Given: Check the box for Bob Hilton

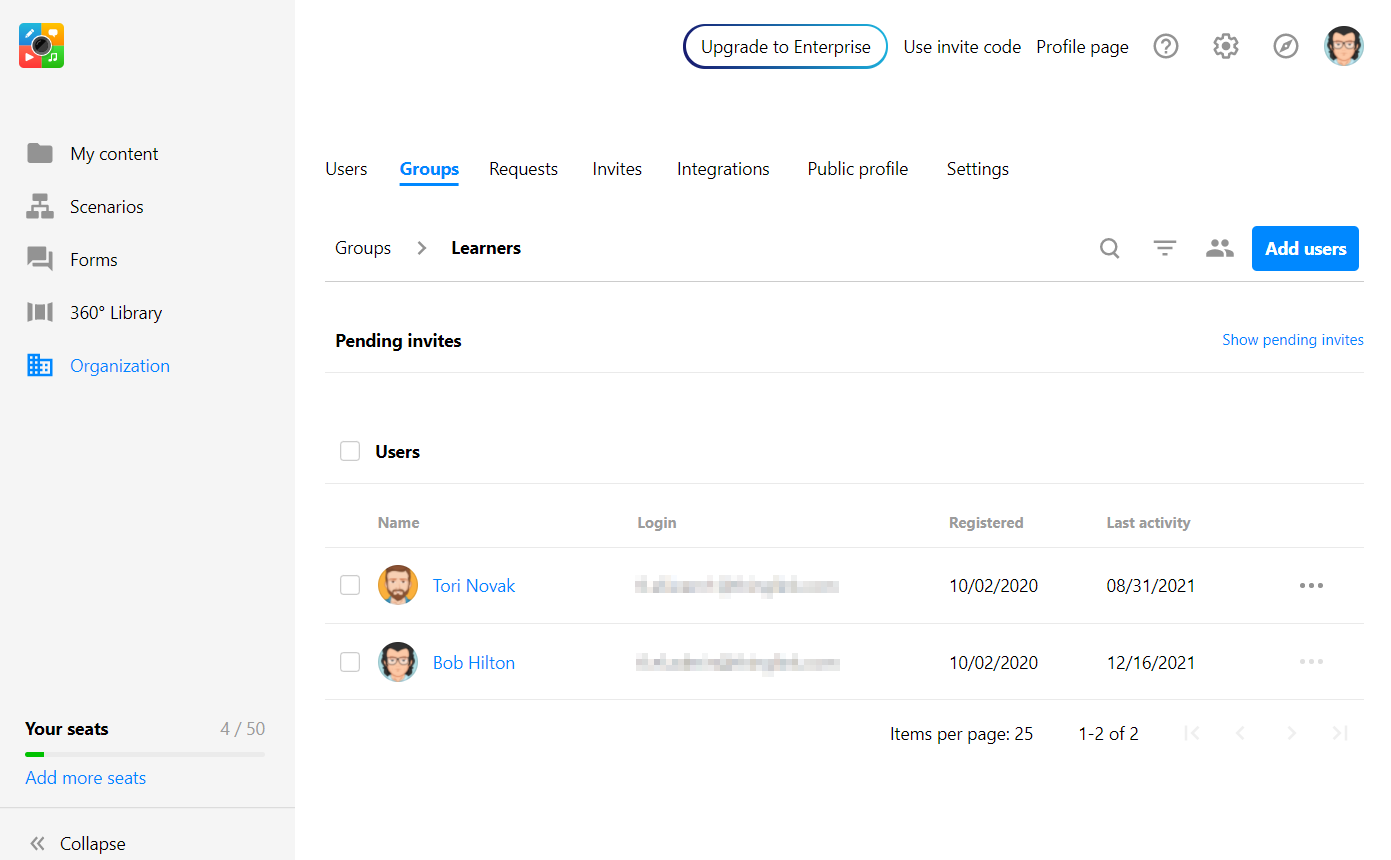Looking at the screenshot, I should click(x=350, y=662).
